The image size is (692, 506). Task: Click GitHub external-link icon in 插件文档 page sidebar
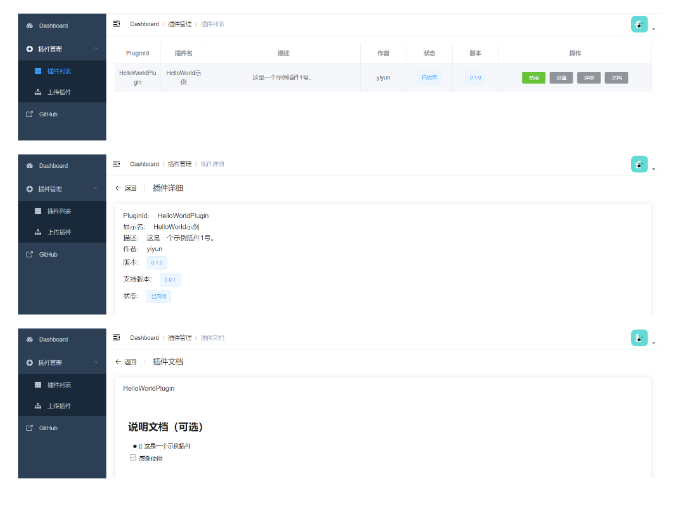coord(30,428)
